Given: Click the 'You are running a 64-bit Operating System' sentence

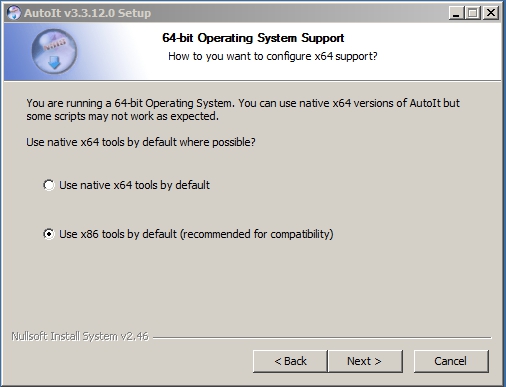Looking at the screenshot, I should (130, 103).
